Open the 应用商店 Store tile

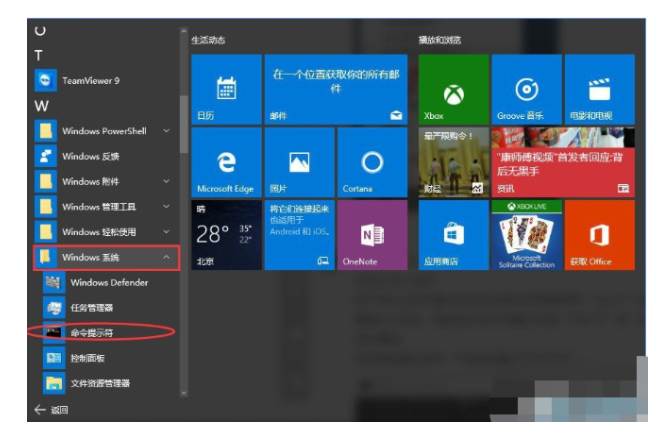(454, 234)
